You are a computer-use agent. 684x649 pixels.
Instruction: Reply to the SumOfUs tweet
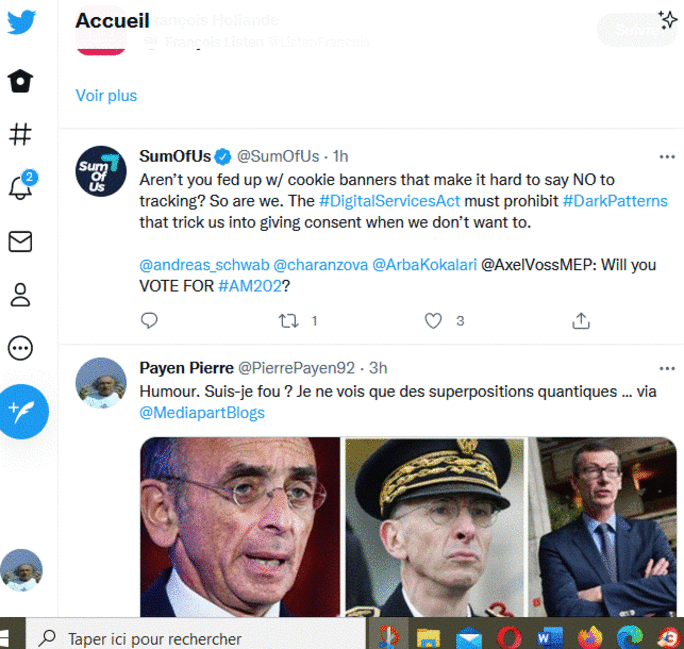150,321
